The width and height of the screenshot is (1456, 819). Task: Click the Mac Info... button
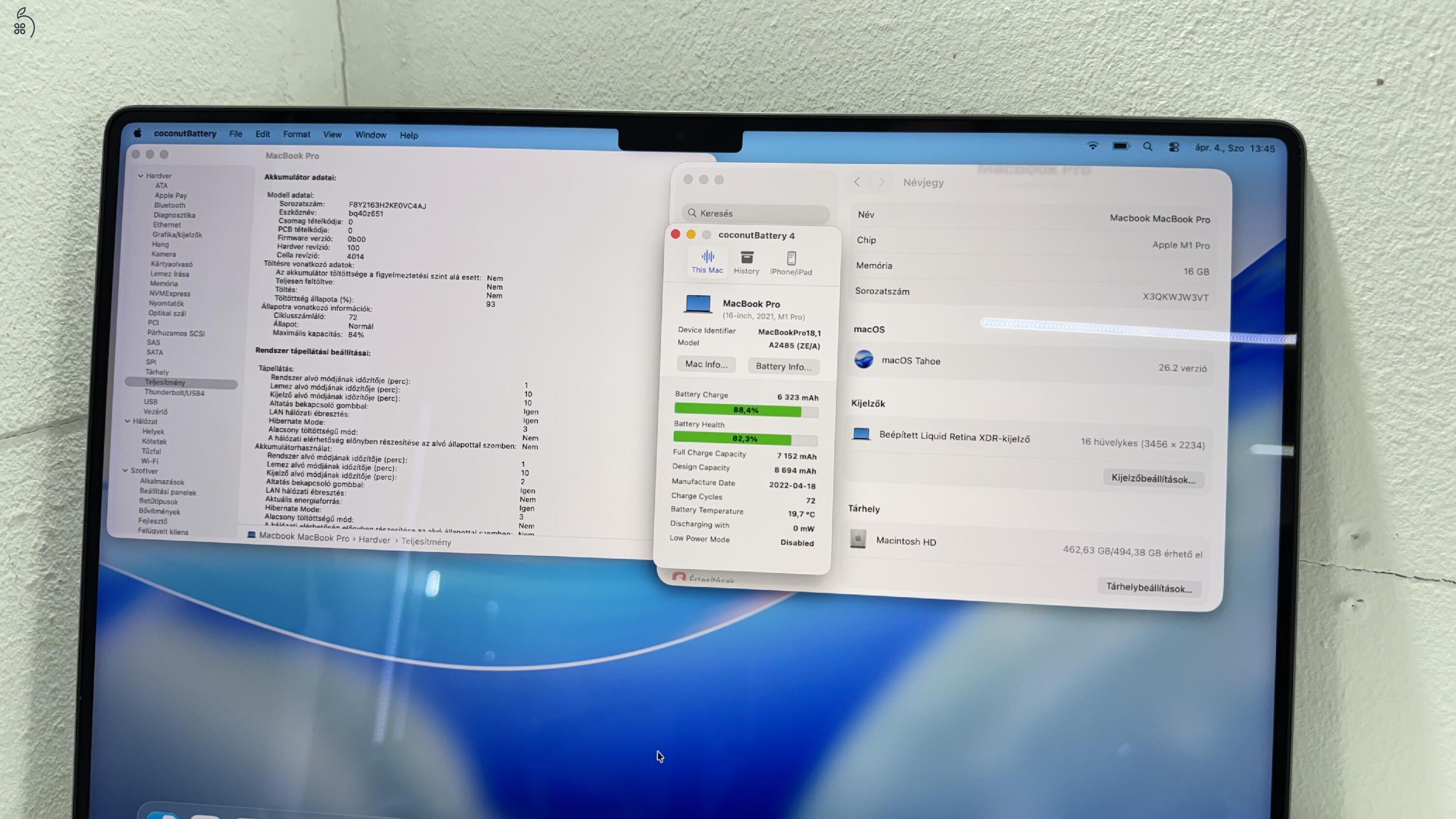[x=706, y=364]
